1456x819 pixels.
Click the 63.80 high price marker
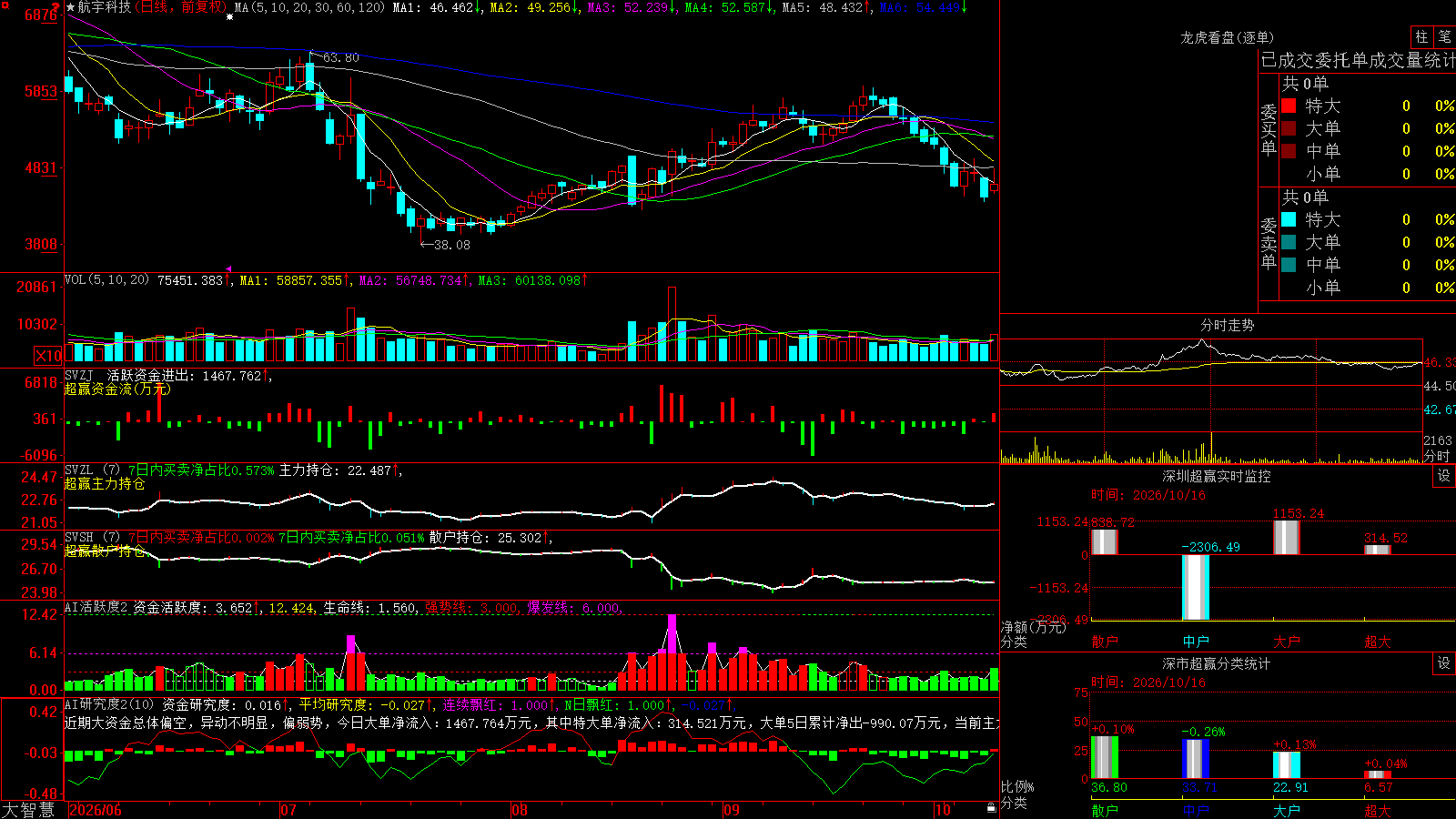340,57
